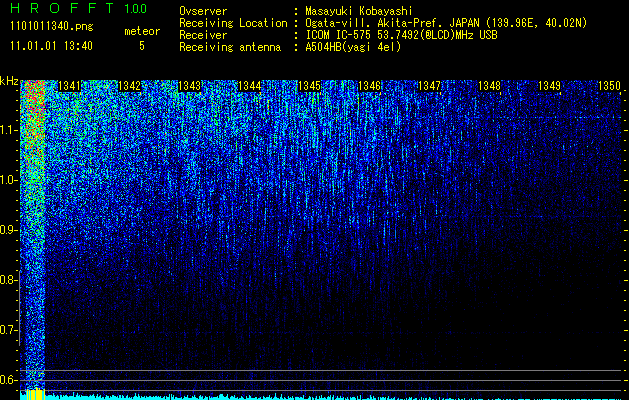The width and height of the screenshot is (629, 400).
Task: Click the Receiver field label
Action: coord(203,35)
